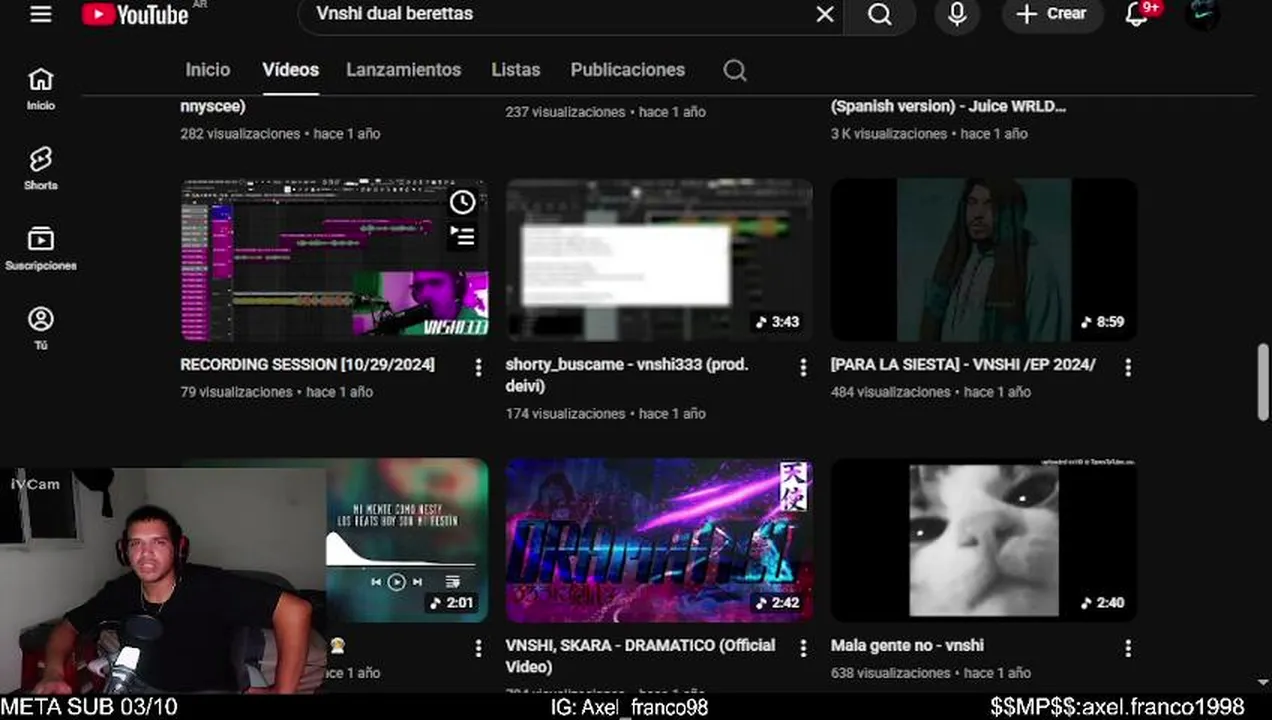The width and height of the screenshot is (1272, 720).
Task: Click 'nnyscee)' title fragment
Action: point(213,106)
